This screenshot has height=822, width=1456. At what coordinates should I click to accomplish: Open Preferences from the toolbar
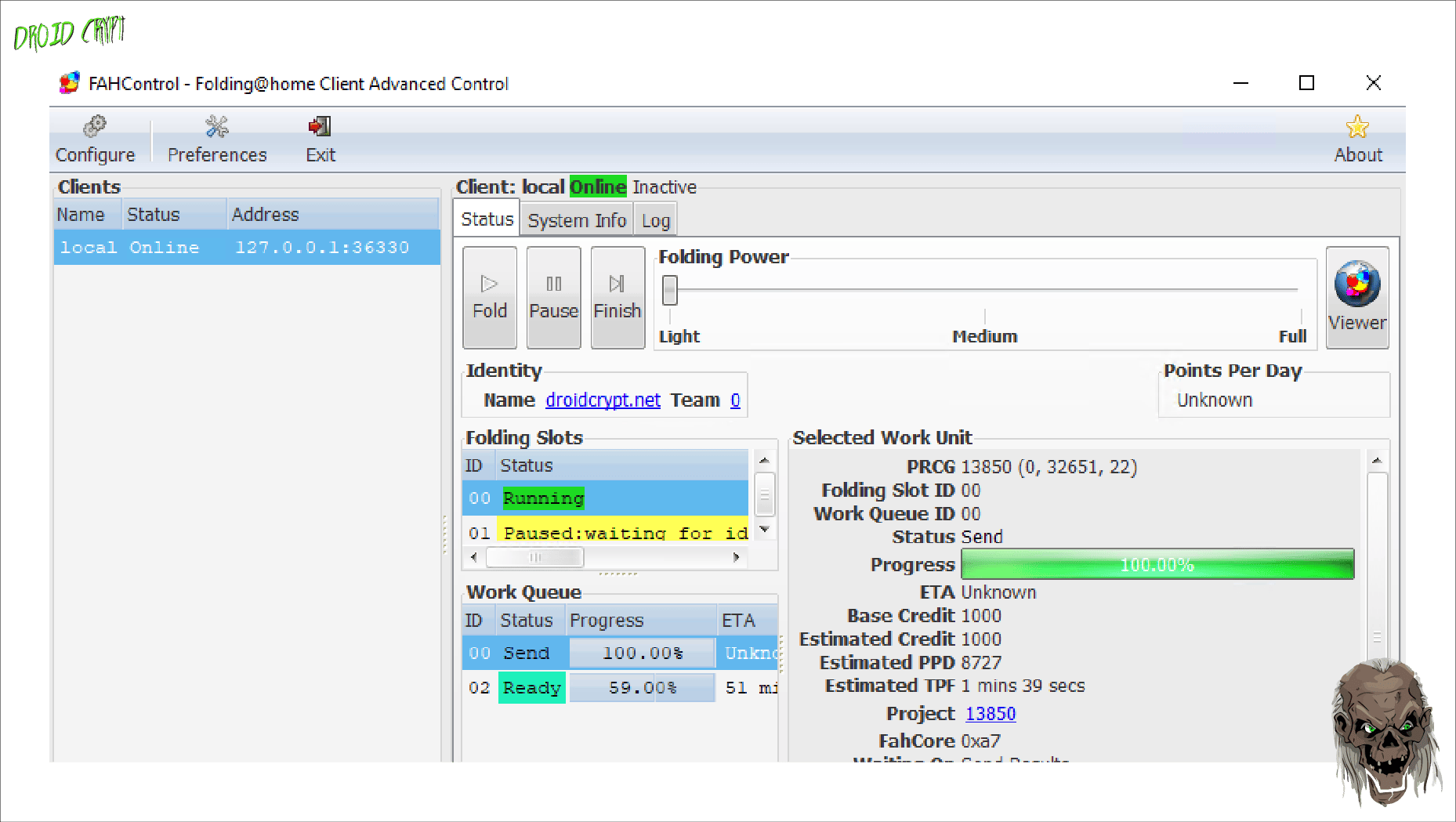217,139
